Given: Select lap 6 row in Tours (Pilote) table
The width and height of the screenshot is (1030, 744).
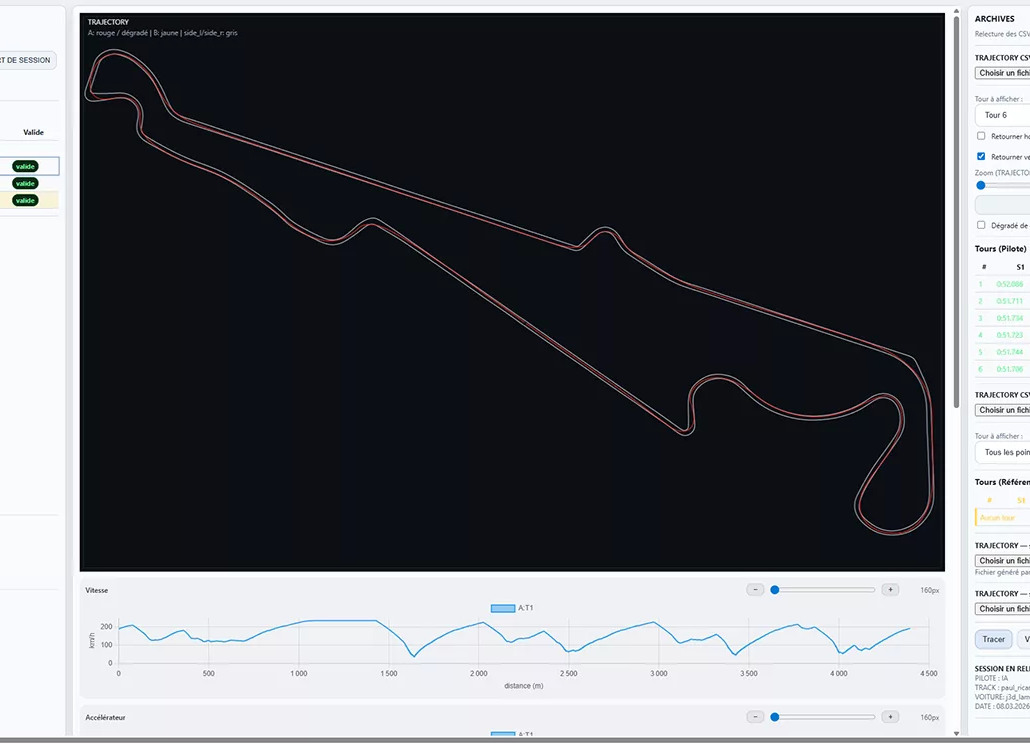Looking at the screenshot, I should click(x=1002, y=369).
